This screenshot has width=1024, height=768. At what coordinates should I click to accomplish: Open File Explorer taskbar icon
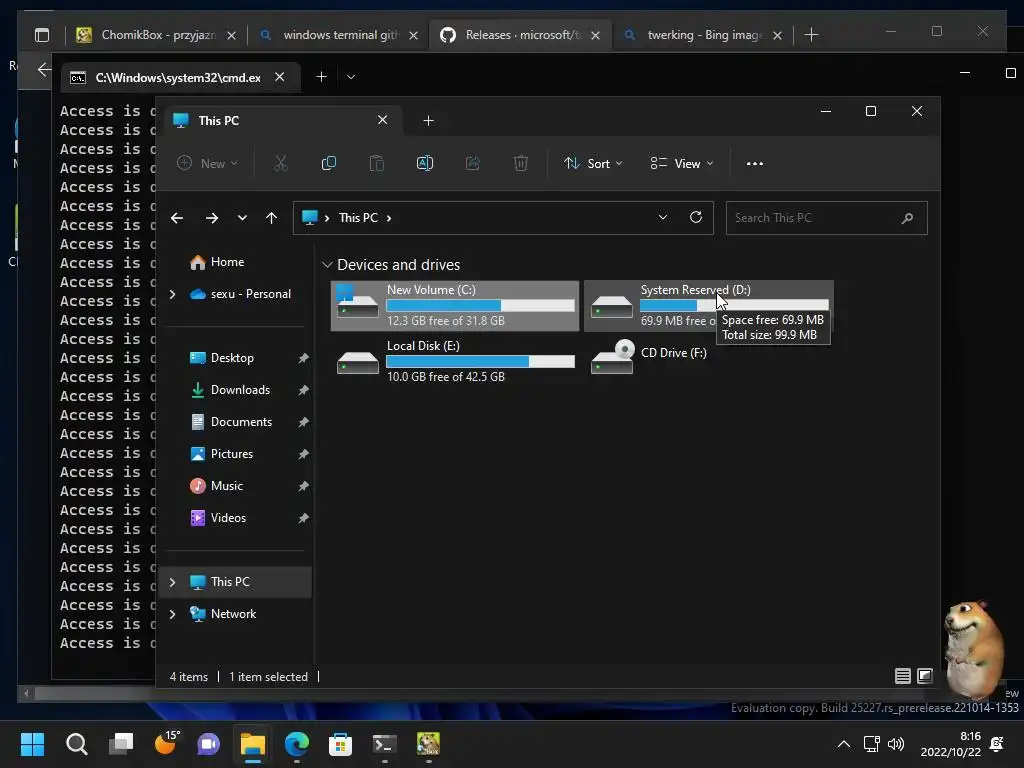point(253,744)
